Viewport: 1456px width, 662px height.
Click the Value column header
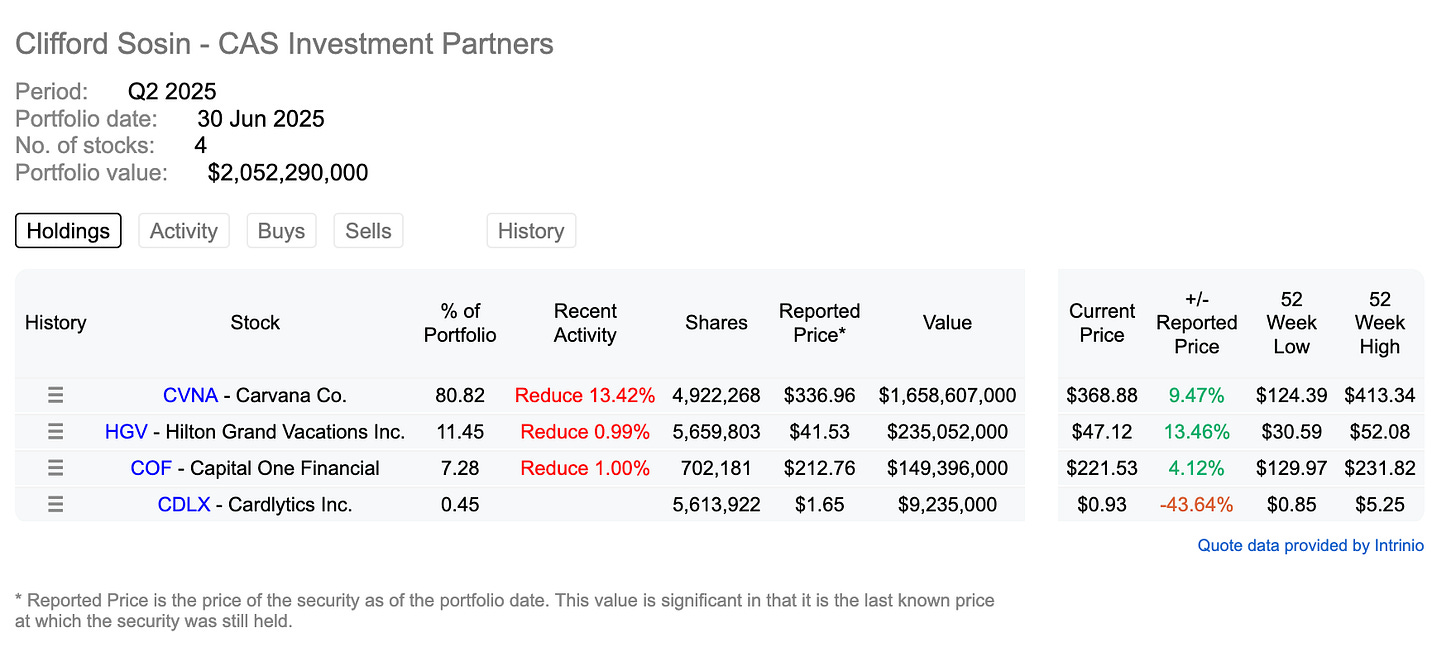click(x=947, y=323)
